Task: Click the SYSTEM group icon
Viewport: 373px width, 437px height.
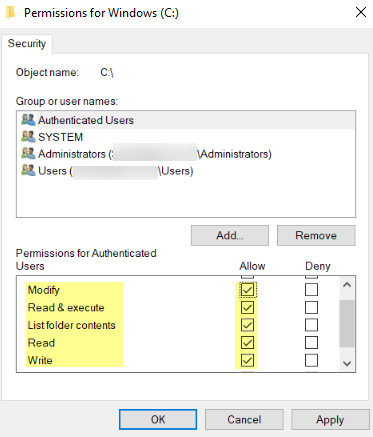Action: (x=28, y=136)
